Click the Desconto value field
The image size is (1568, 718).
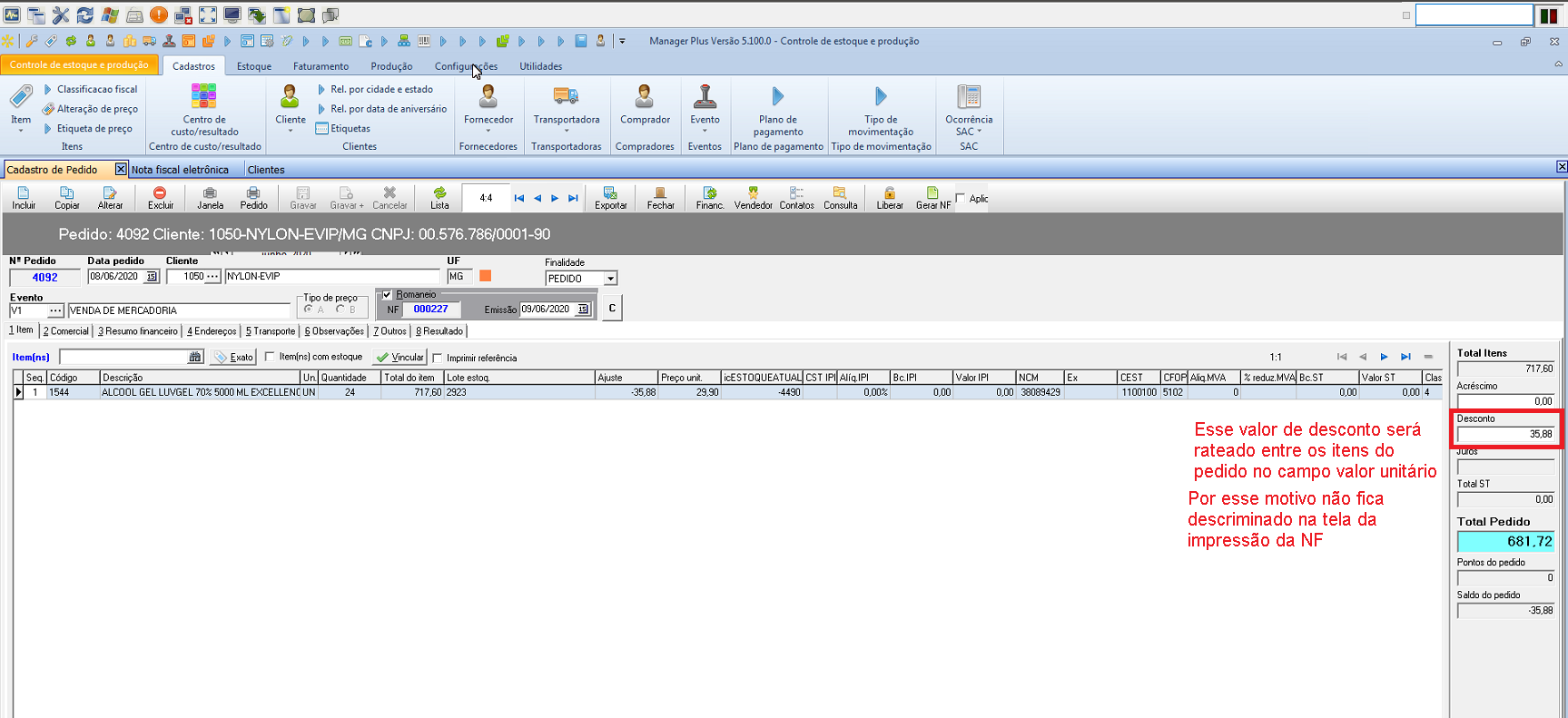point(1504,434)
